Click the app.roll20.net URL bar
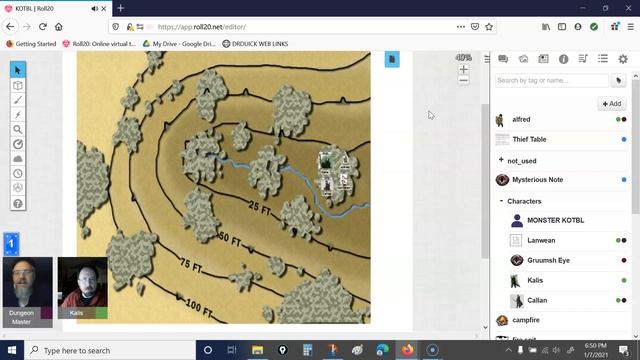Viewport: 640px width, 360px height. [x=302, y=27]
